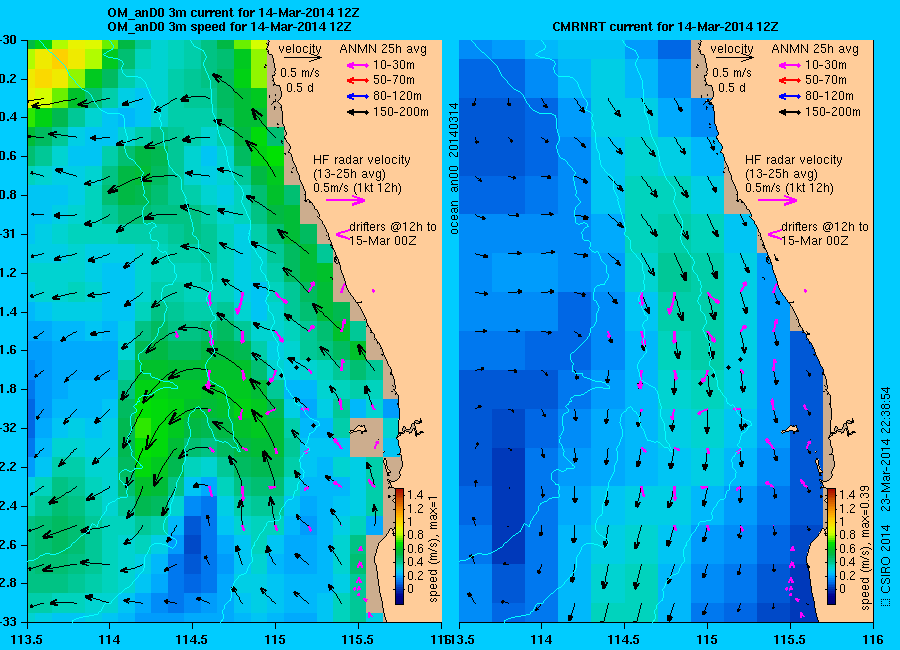
Task: Click the 114.5 longitude tick in left panel
Action: click(x=192, y=640)
